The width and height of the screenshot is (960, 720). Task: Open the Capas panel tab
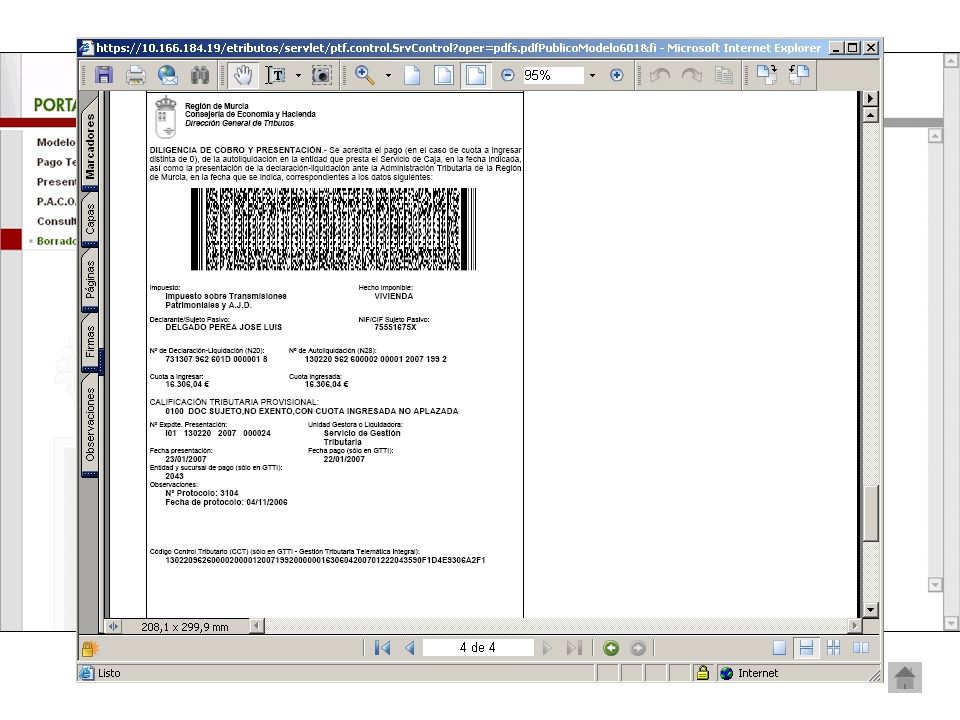[x=90, y=219]
